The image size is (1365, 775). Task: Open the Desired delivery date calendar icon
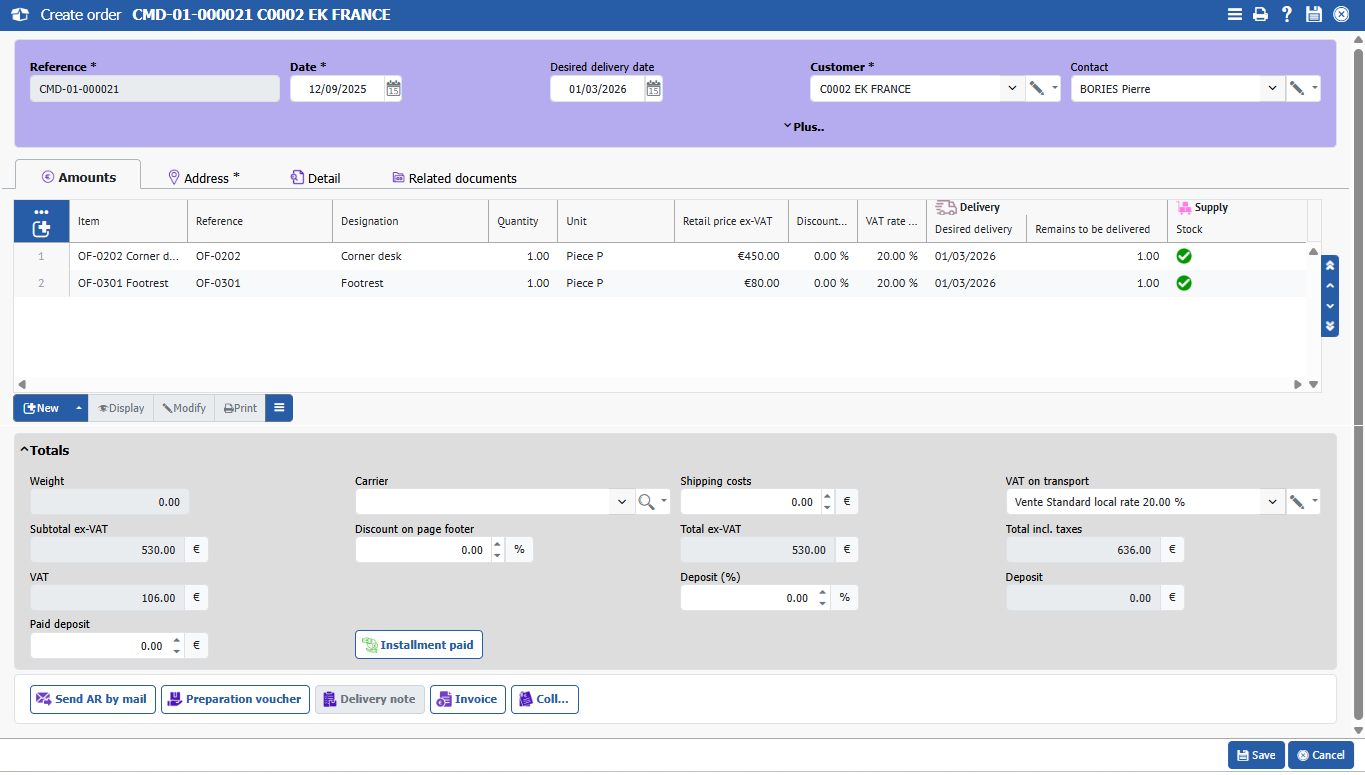(653, 89)
